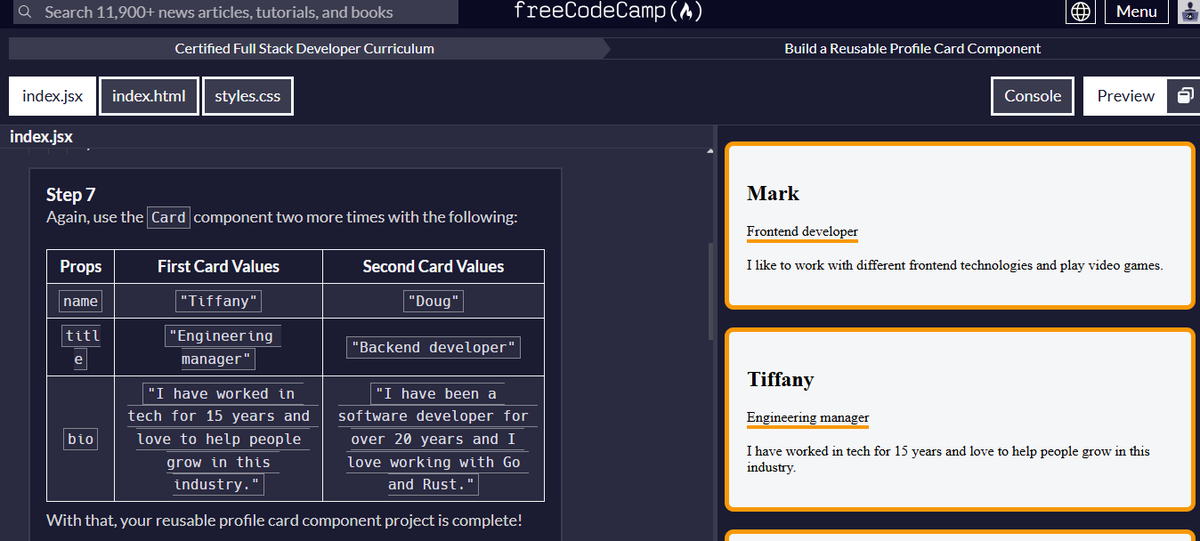Viewport: 1200px width, 541px height.
Task: Open the Menu button
Action: click(x=1136, y=12)
